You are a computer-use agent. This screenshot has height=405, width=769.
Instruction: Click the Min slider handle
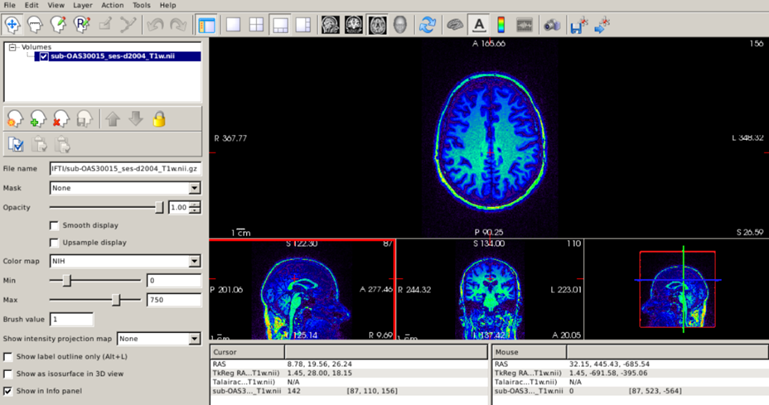pyautogui.click(x=67, y=280)
